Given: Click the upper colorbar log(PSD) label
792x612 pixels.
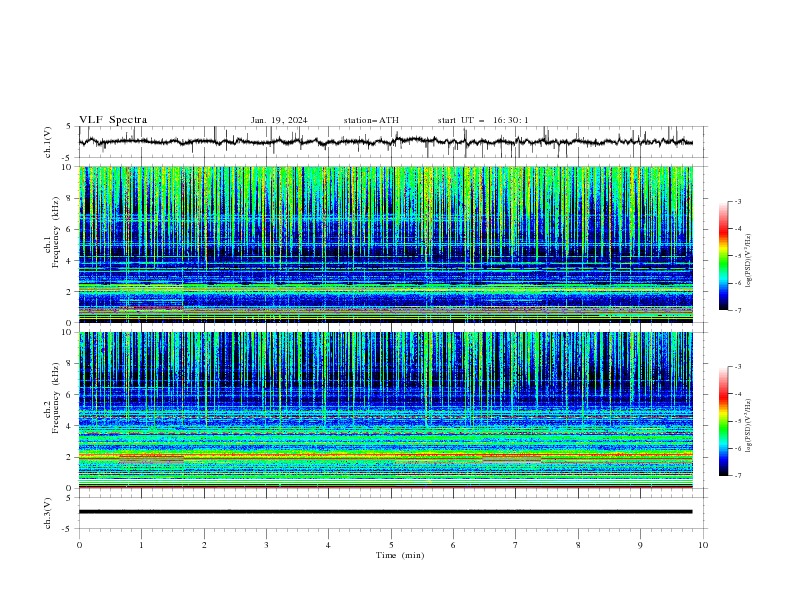Looking at the screenshot, I should (x=748, y=261).
